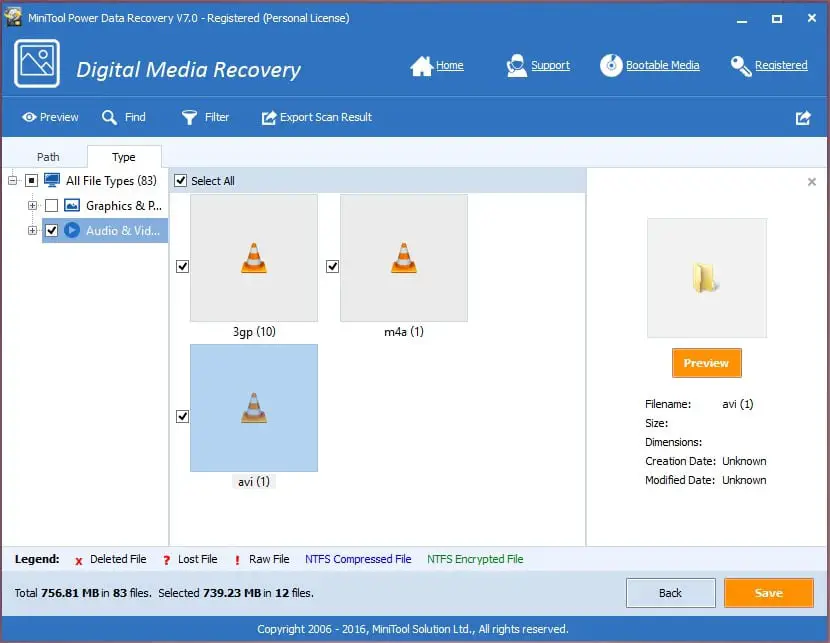Screen dimensions: 830x643
Task: Click the Filter funnel icon
Action: tap(189, 117)
